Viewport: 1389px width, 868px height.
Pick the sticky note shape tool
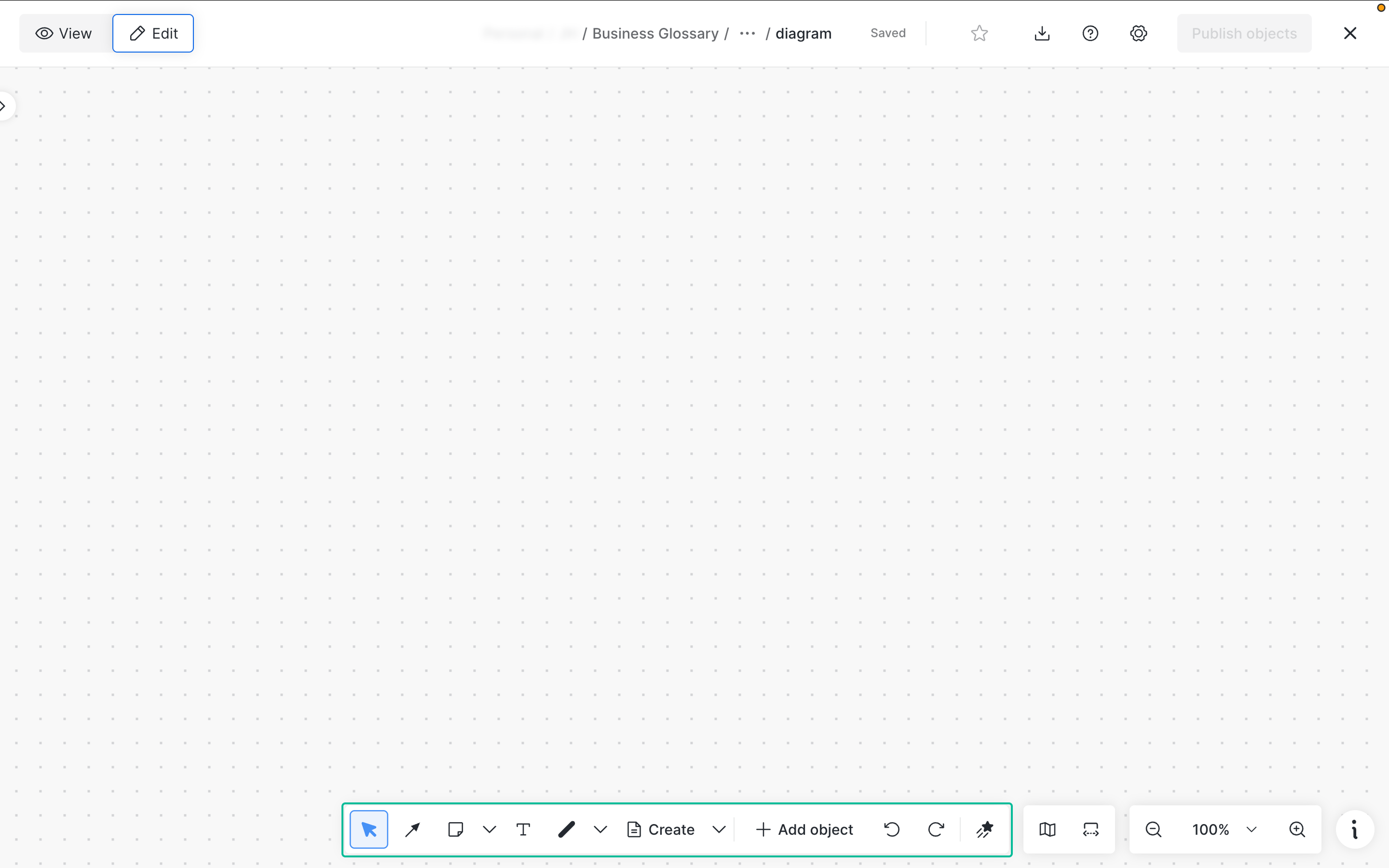tap(455, 829)
